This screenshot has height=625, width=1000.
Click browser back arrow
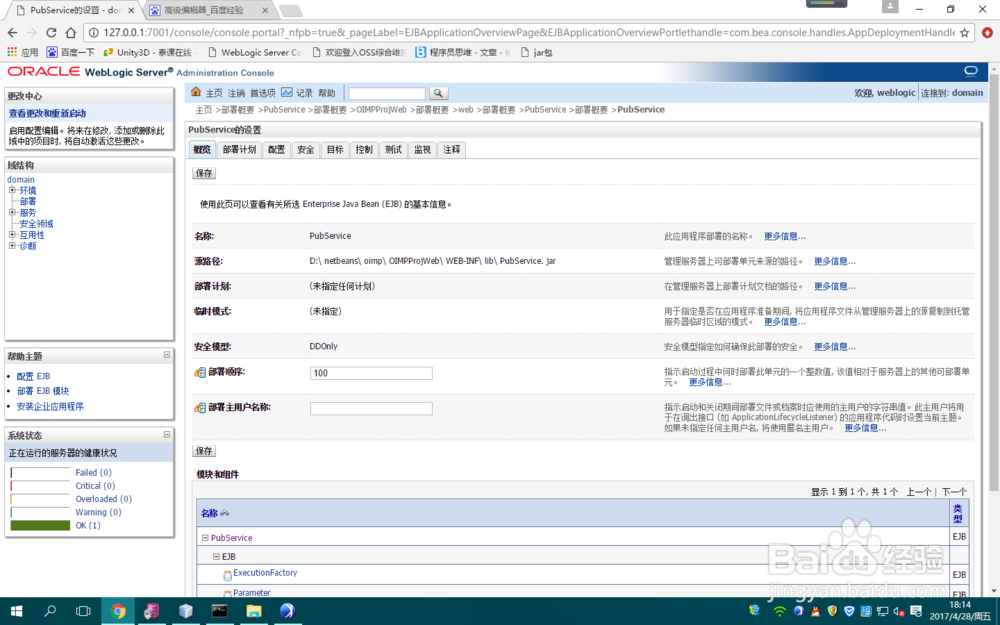pos(13,33)
